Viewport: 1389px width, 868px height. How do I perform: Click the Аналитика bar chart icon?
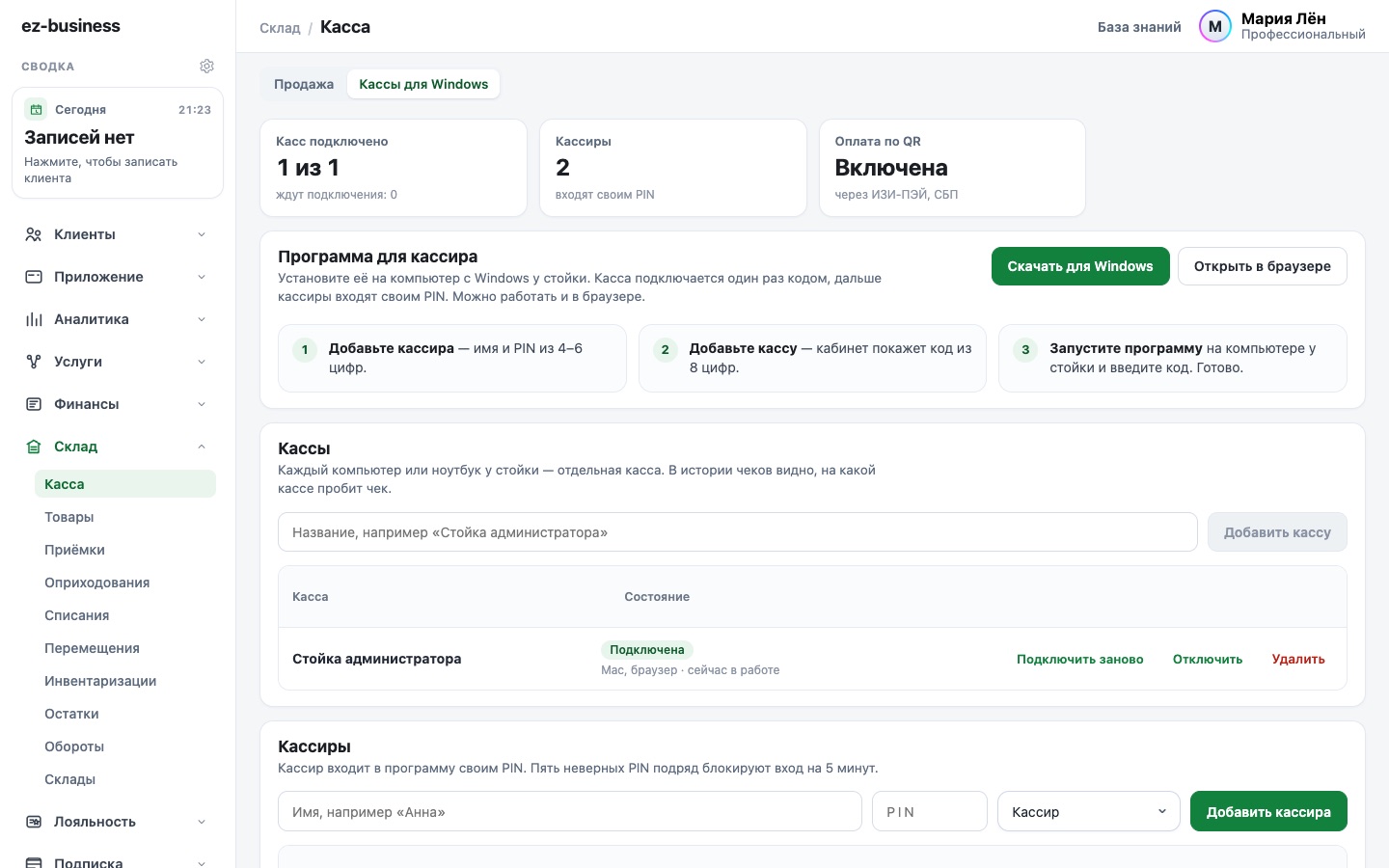[x=34, y=319]
